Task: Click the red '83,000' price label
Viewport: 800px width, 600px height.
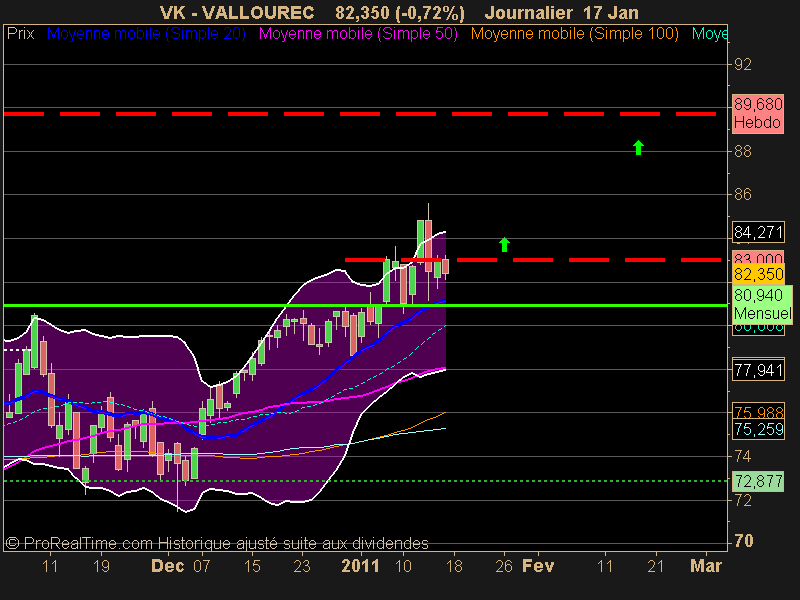Action: 758,258
